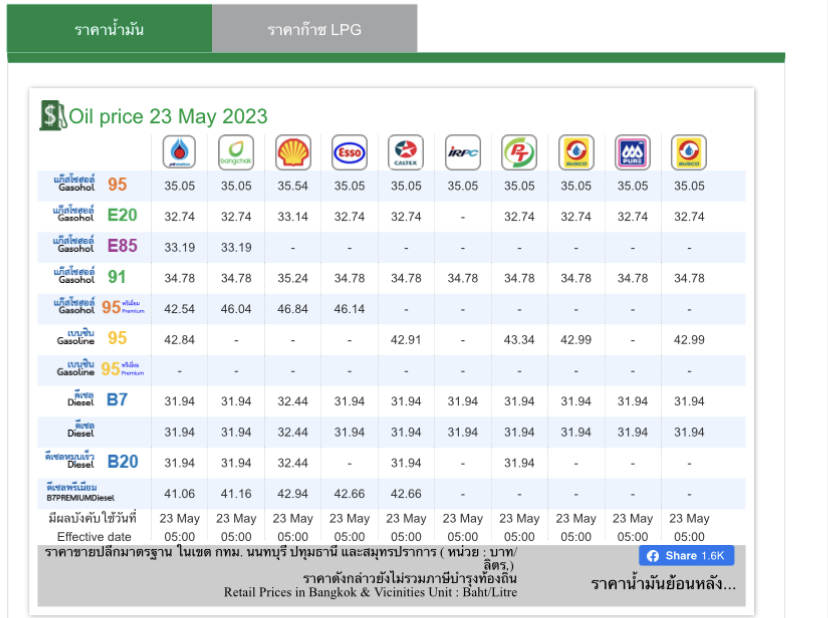Select Bangchak premium diesel price 41.16
Image resolution: width=828 pixels, height=618 pixels.
[x=236, y=494]
